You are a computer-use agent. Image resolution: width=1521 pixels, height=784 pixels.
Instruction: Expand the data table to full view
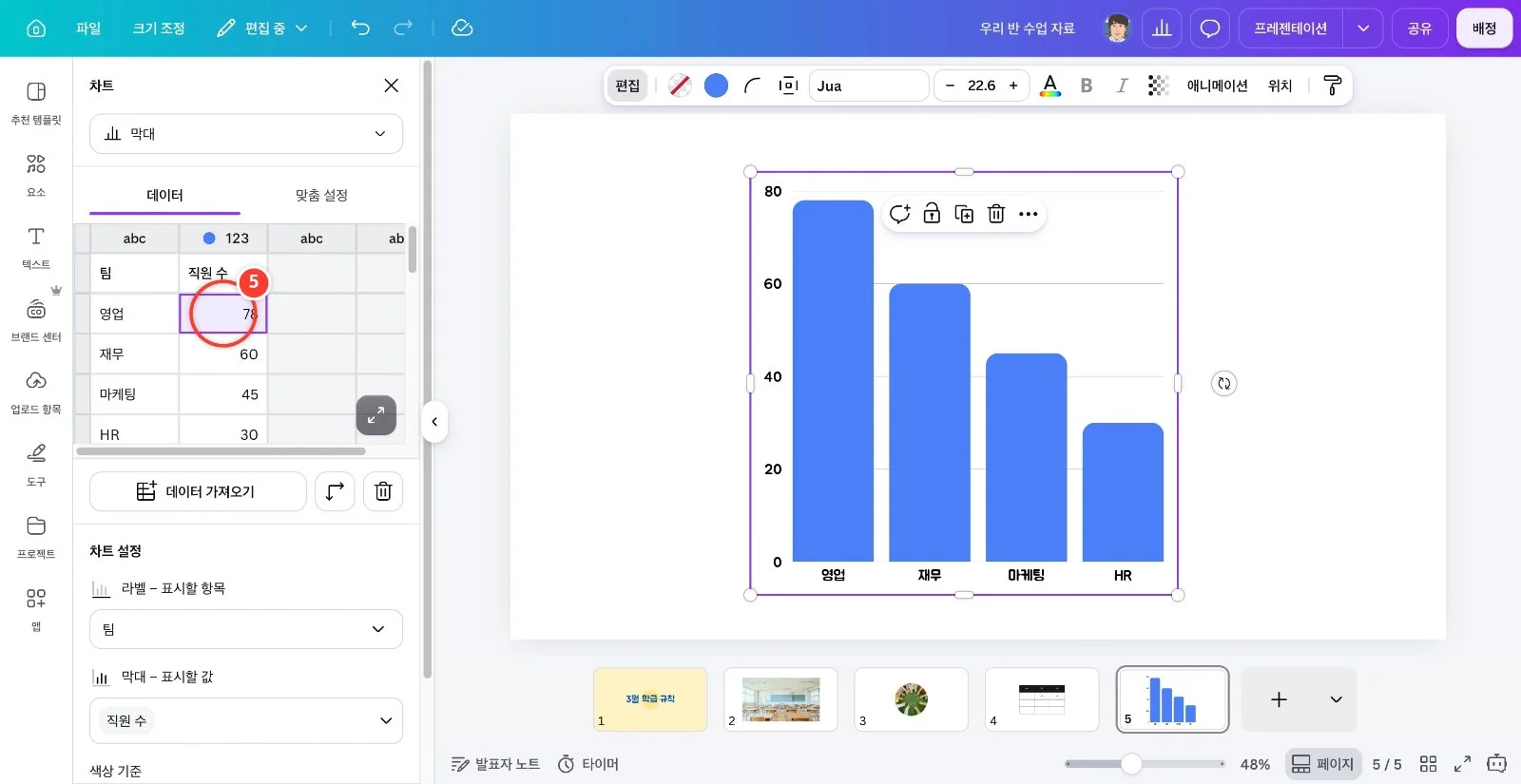(x=376, y=415)
